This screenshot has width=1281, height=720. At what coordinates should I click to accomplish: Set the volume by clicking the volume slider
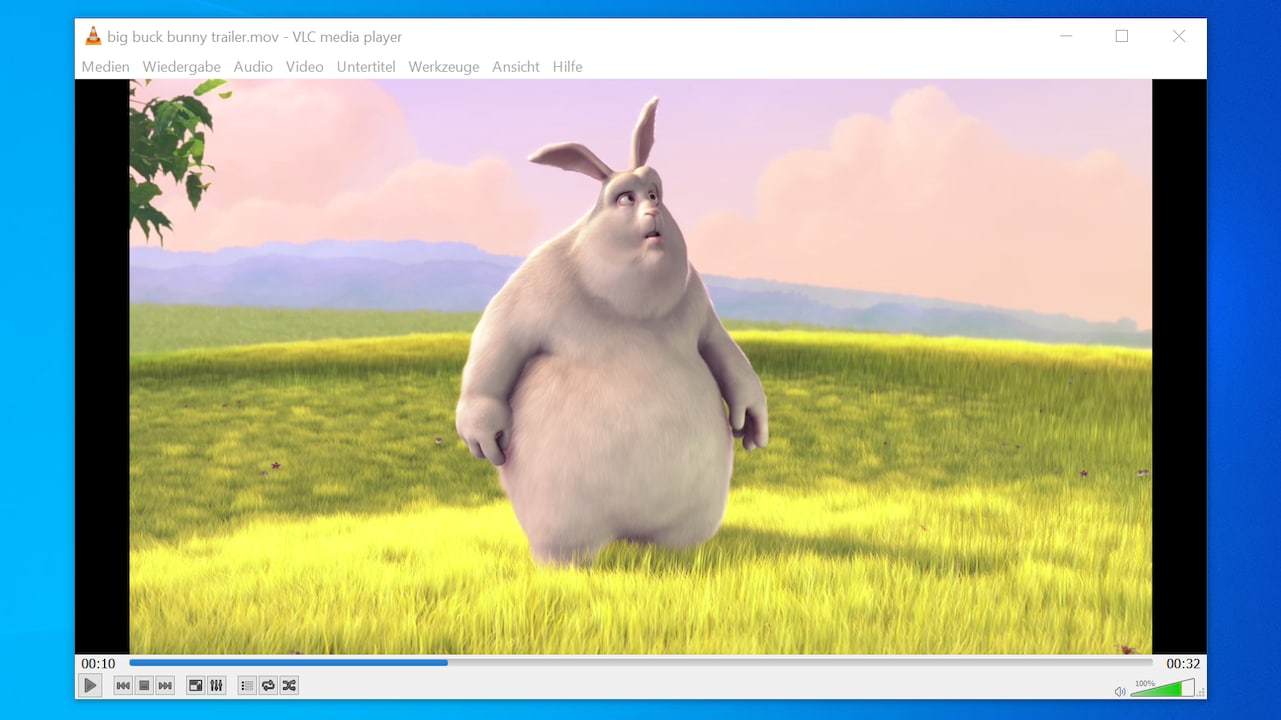tap(1165, 688)
